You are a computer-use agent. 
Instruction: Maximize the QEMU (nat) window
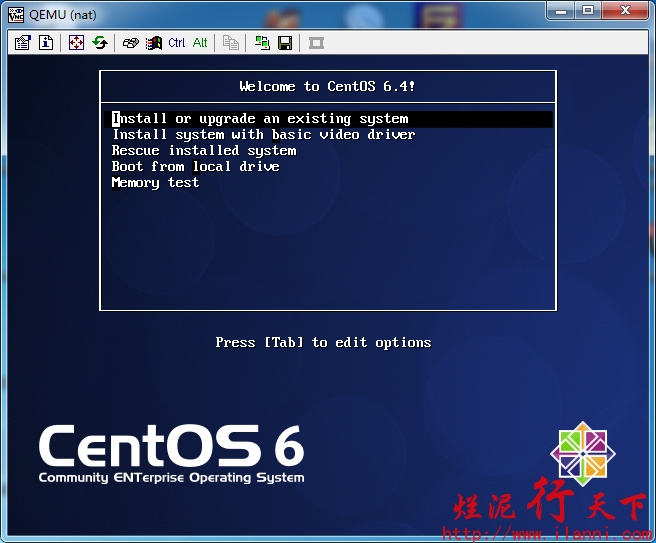[x=588, y=10]
